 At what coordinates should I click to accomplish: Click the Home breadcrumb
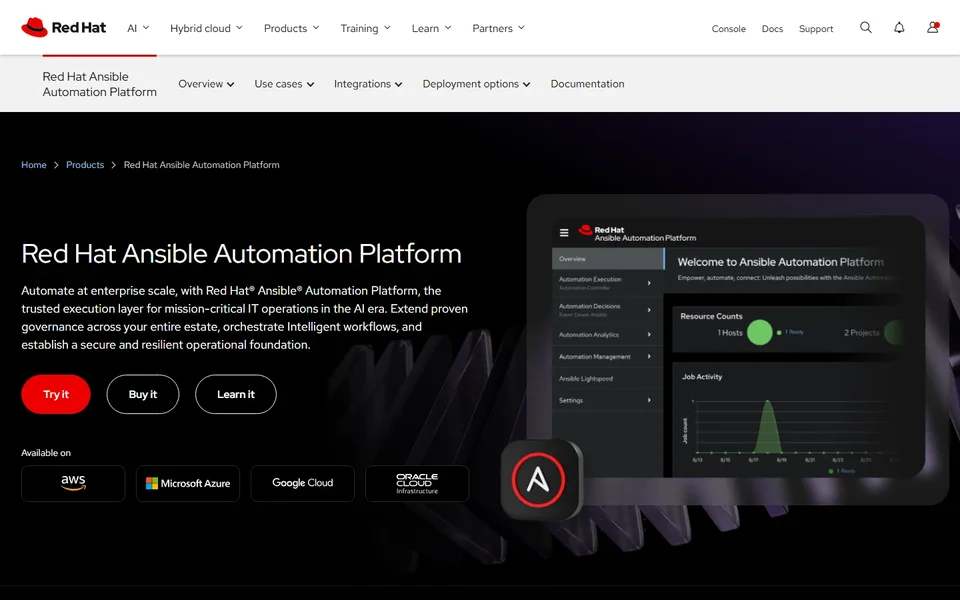click(x=34, y=165)
